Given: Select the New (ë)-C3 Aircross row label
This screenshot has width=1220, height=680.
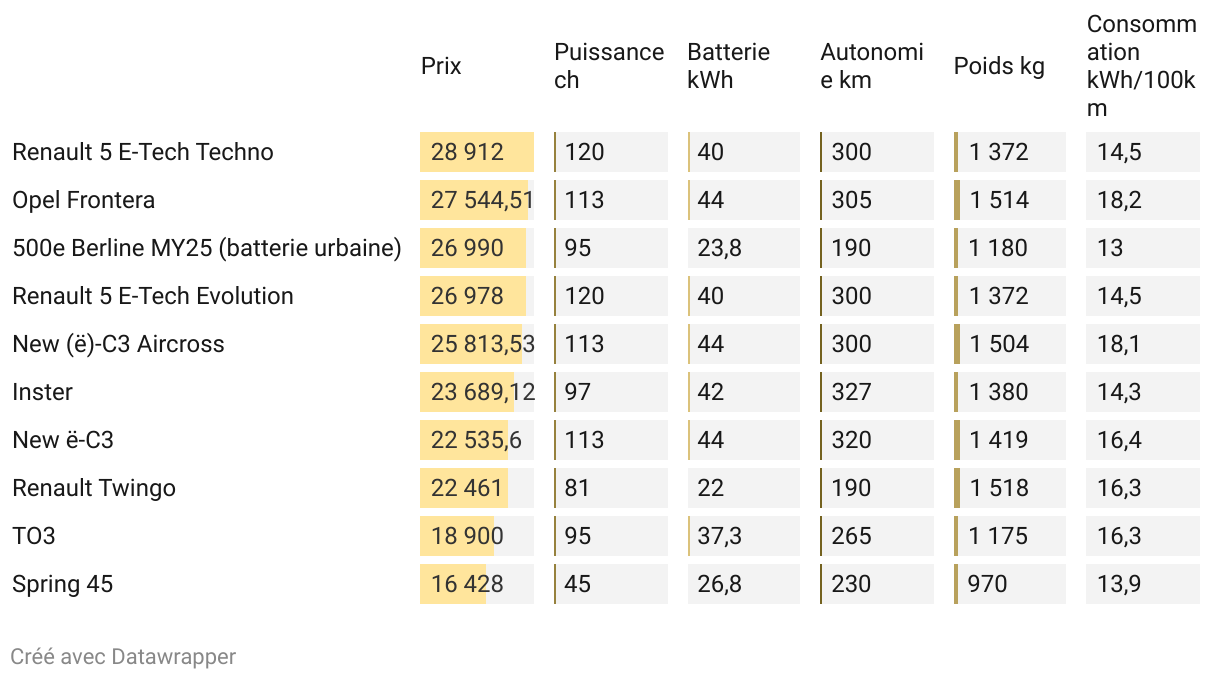Looking at the screenshot, I should (118, 344).
